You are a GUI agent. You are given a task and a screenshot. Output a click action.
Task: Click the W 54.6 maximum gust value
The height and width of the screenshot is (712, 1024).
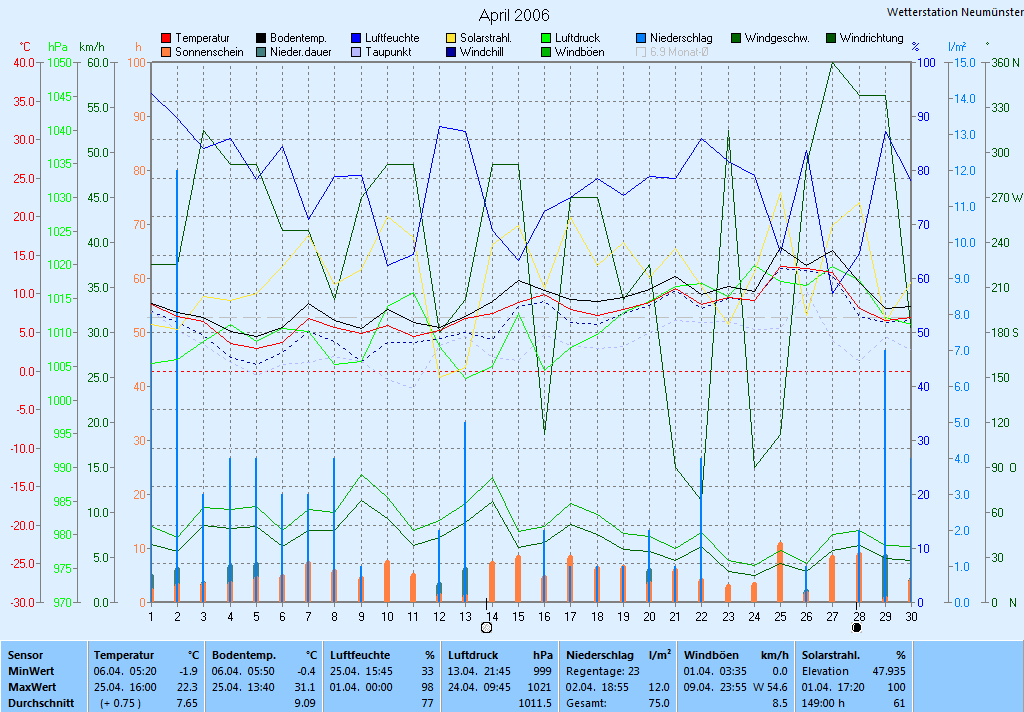pyautogui.click(x=771, y=687)
